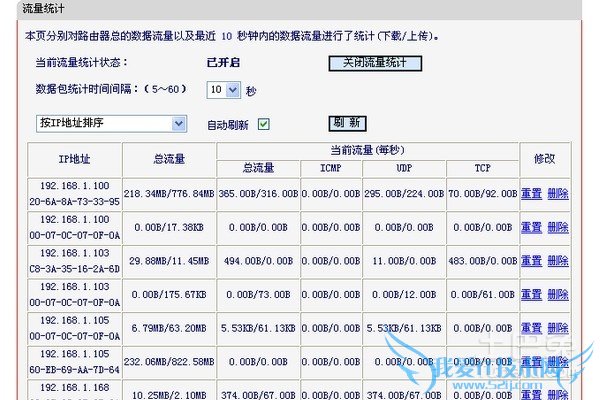Select the 29.88MB/11.45MB total traffic cell
The image size is (600, 400).
[x=169, y=261]
